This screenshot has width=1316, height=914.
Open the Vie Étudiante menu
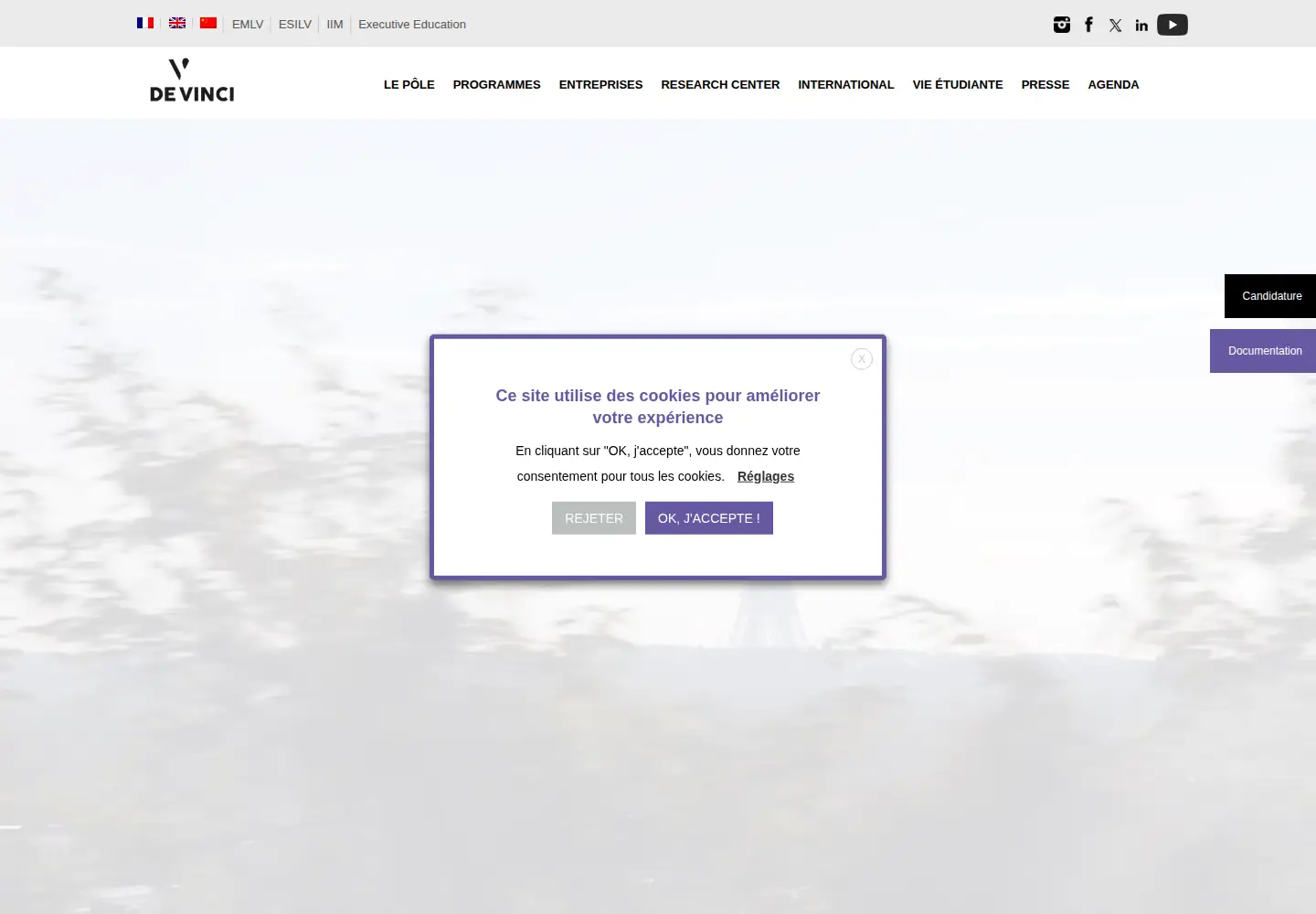coord(958,84)
